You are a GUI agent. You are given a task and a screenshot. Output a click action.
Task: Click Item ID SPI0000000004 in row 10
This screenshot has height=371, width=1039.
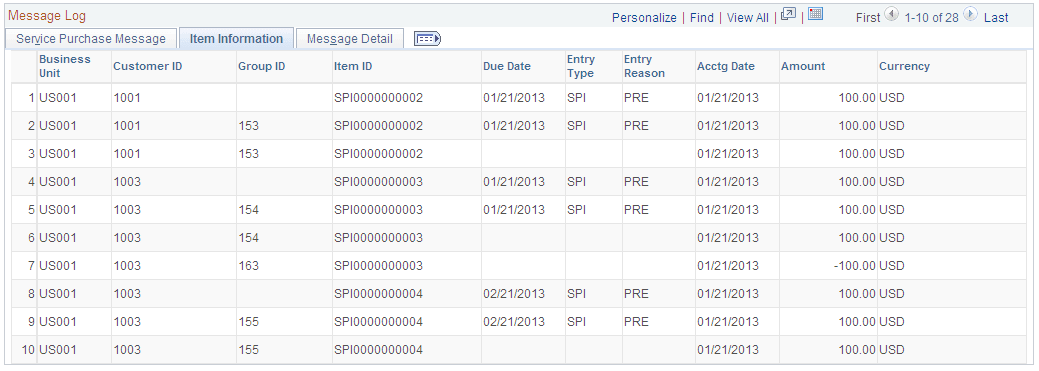[378, 349]
